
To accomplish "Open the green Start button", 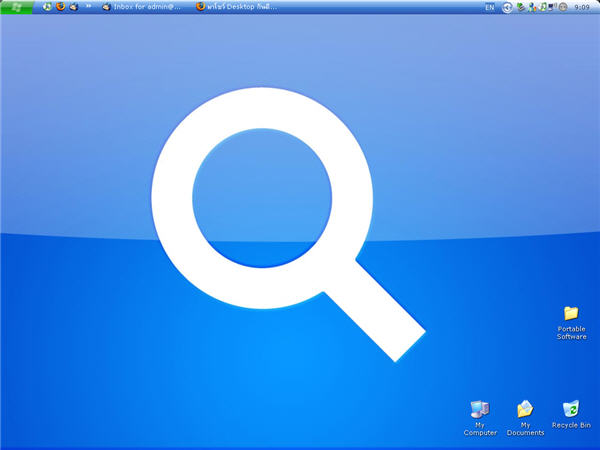I will 16,7.
